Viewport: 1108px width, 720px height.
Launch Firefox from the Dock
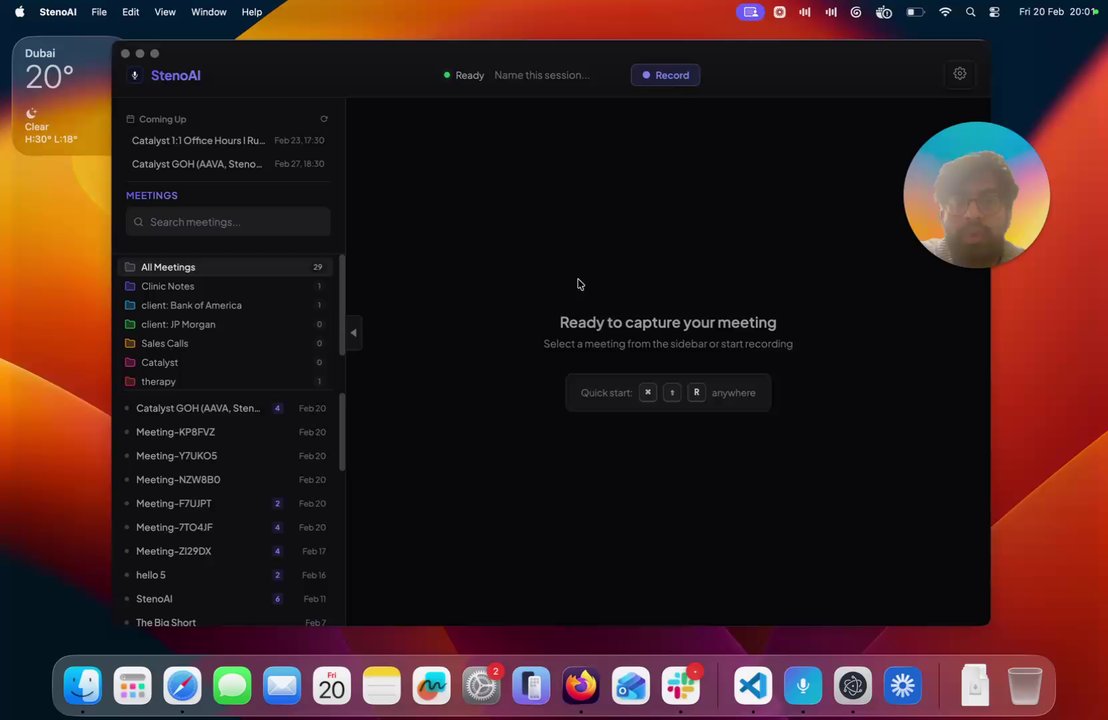pyautogui.click(x=581, y=685)
